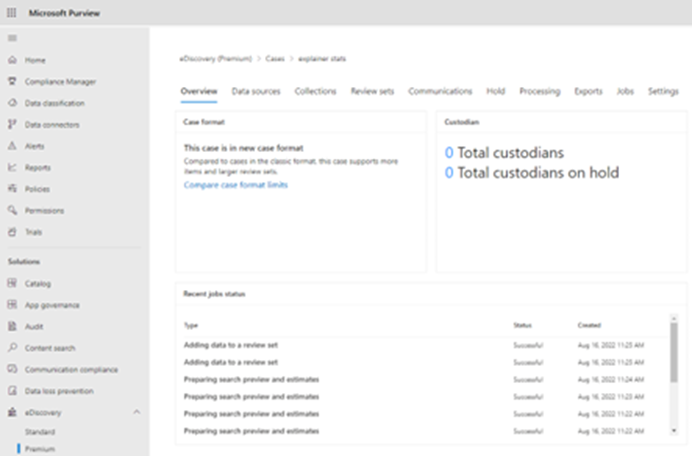692x456 pixels.
Task: Click the Microsoft Purview title
Action: (64, 13)
